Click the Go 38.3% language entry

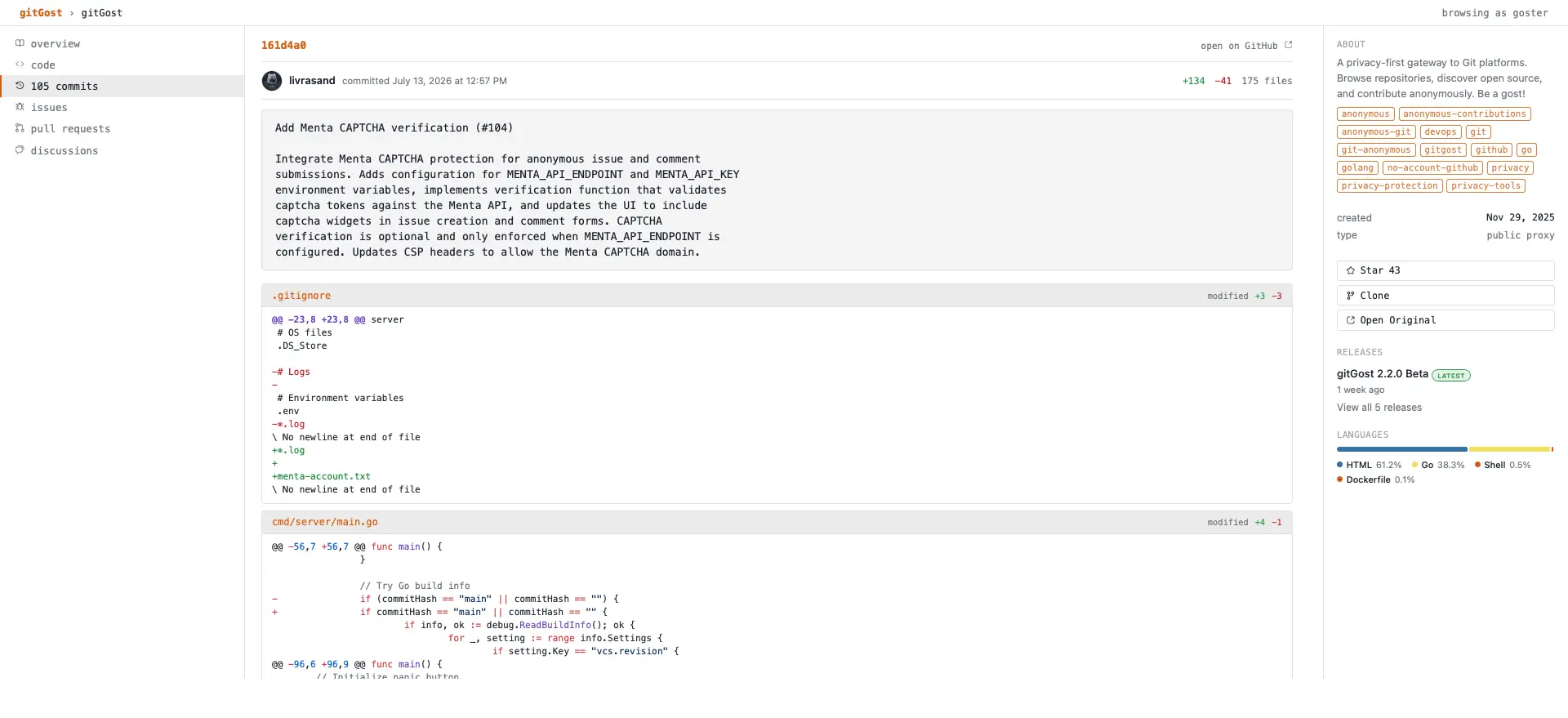pyautogui.click(x=1438, y=466)
